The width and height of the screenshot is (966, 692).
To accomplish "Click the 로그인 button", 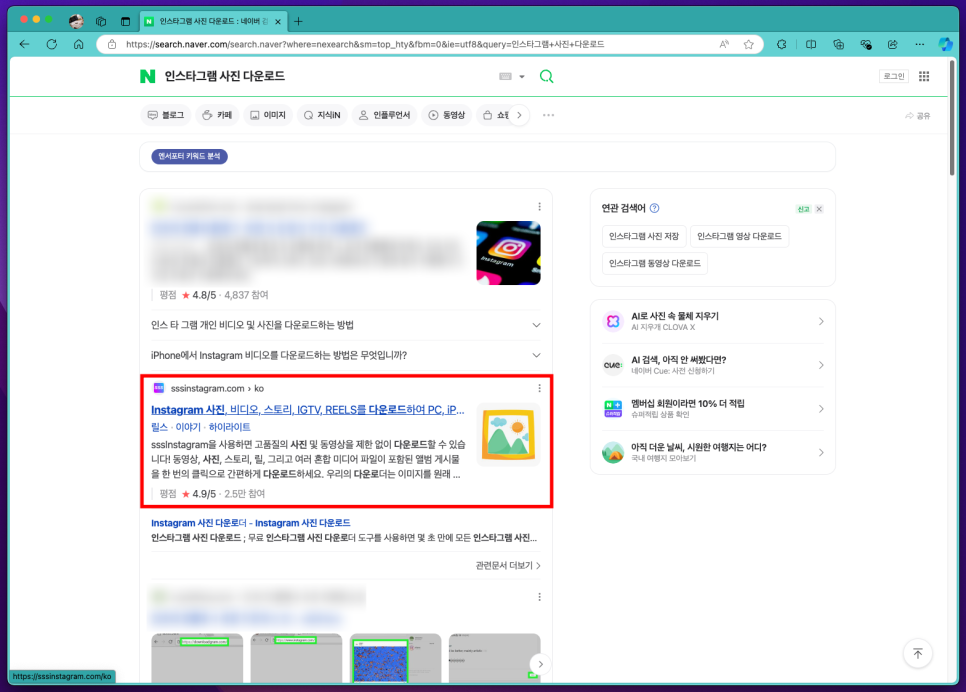I will tap(894, 76).
